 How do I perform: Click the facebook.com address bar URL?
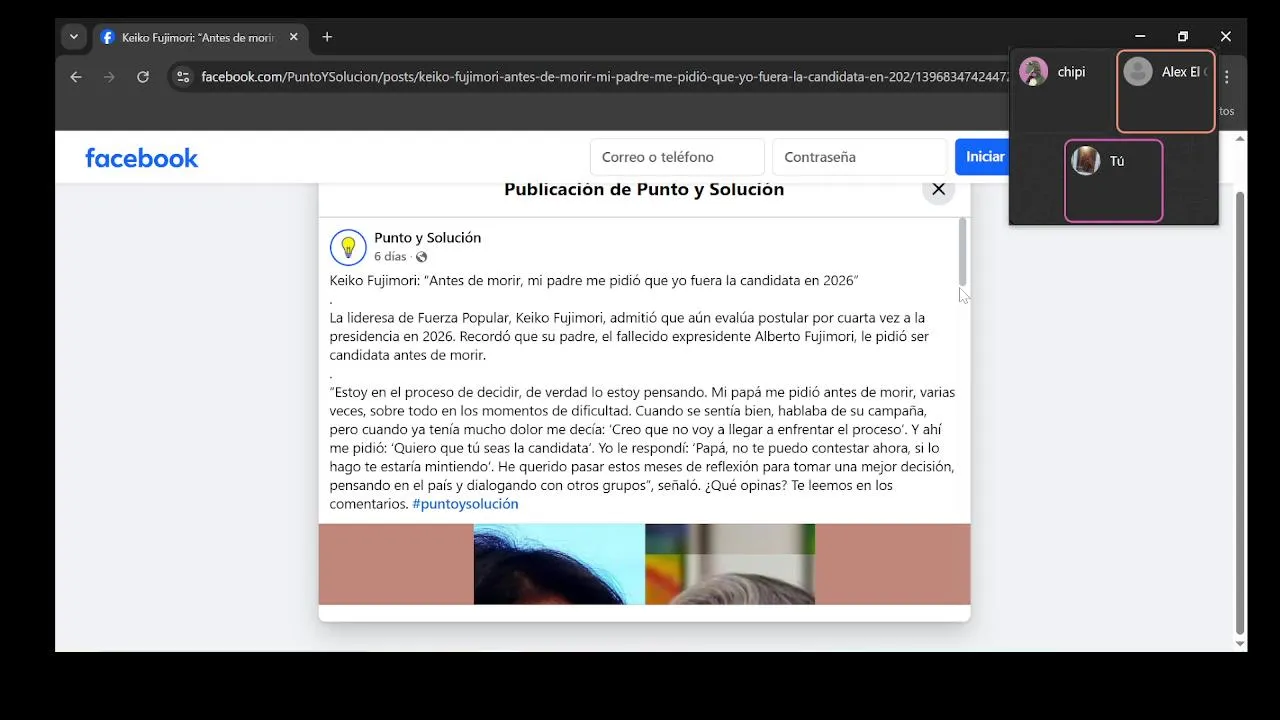pyautogui.click(x=605, y=77)
